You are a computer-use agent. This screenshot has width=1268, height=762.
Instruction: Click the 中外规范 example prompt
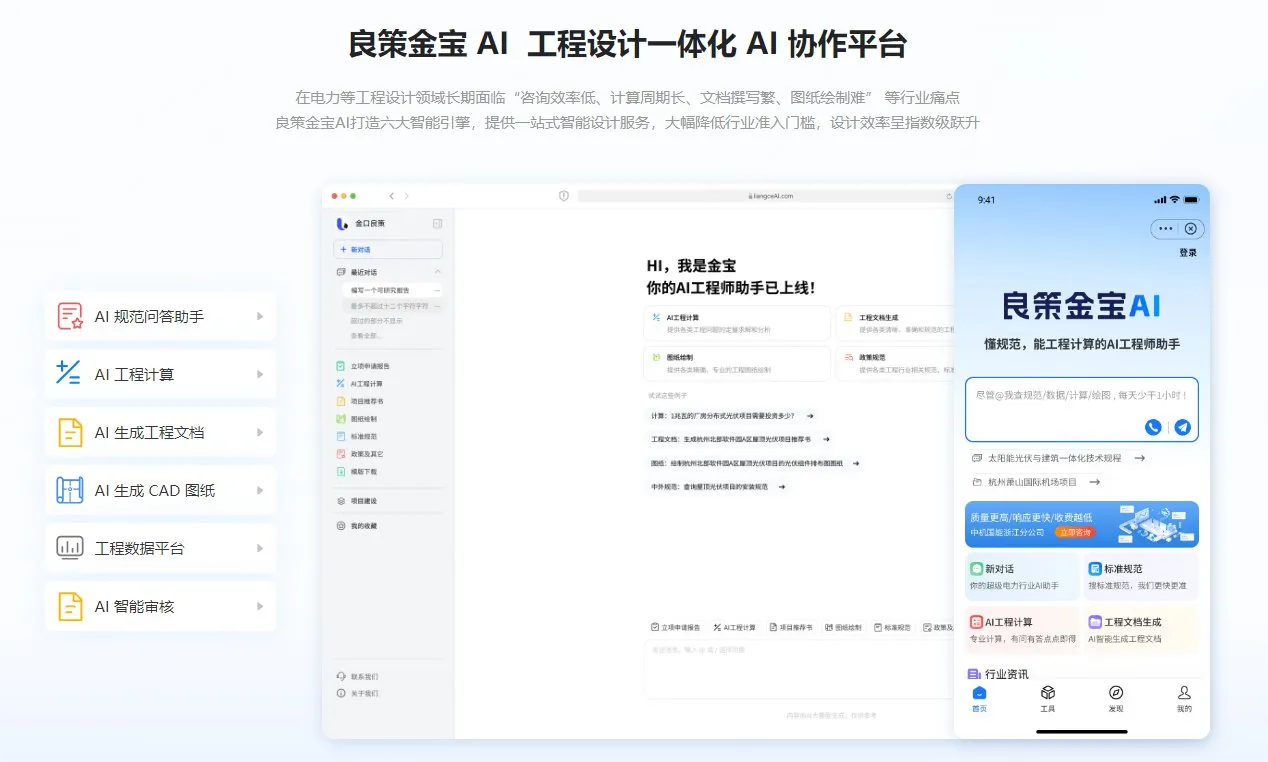tap(718, 487)
